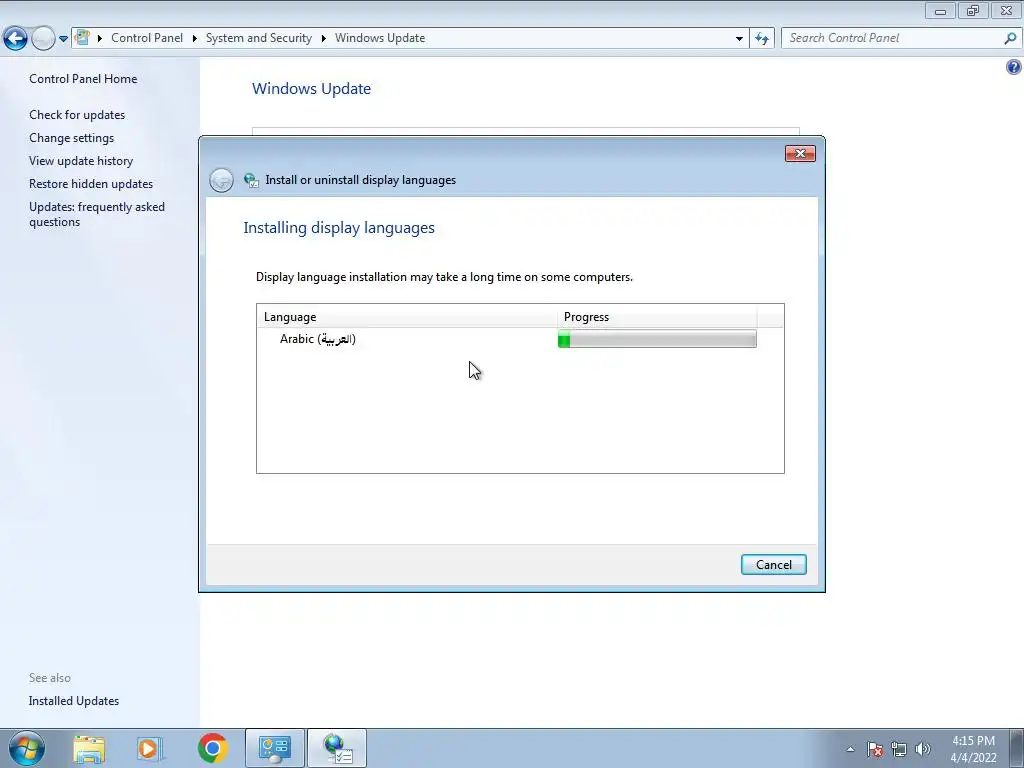Click the language pack wizard title icon
This screenshot has width=1024, height=768.
click(251, 180)
